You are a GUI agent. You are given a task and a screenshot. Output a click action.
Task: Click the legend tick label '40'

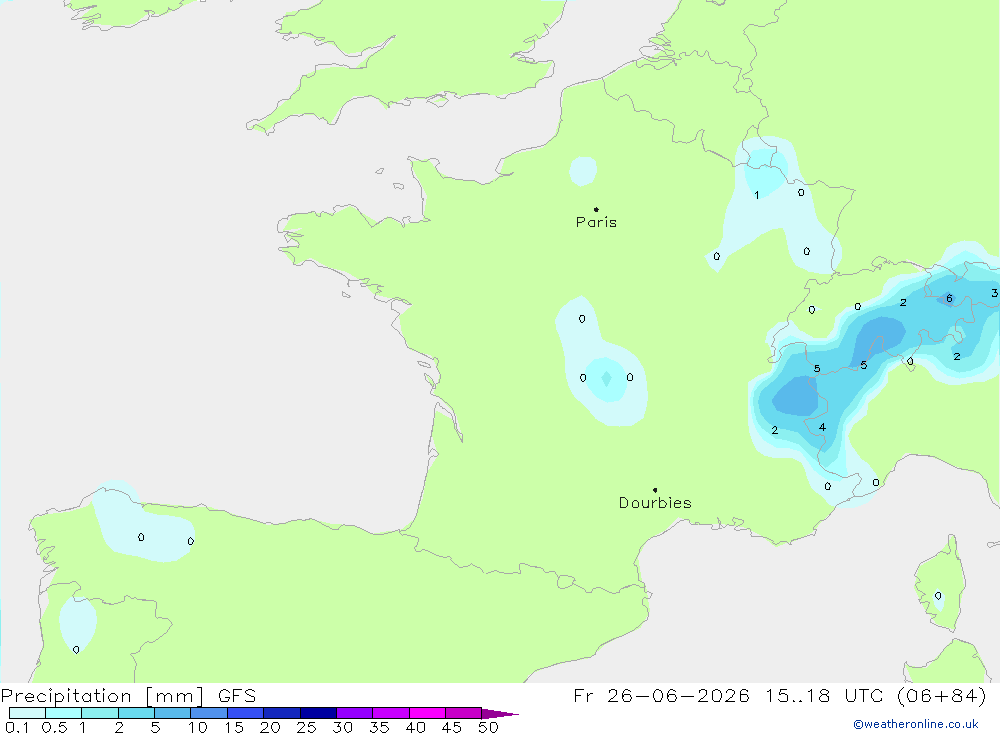pos(416,727)
